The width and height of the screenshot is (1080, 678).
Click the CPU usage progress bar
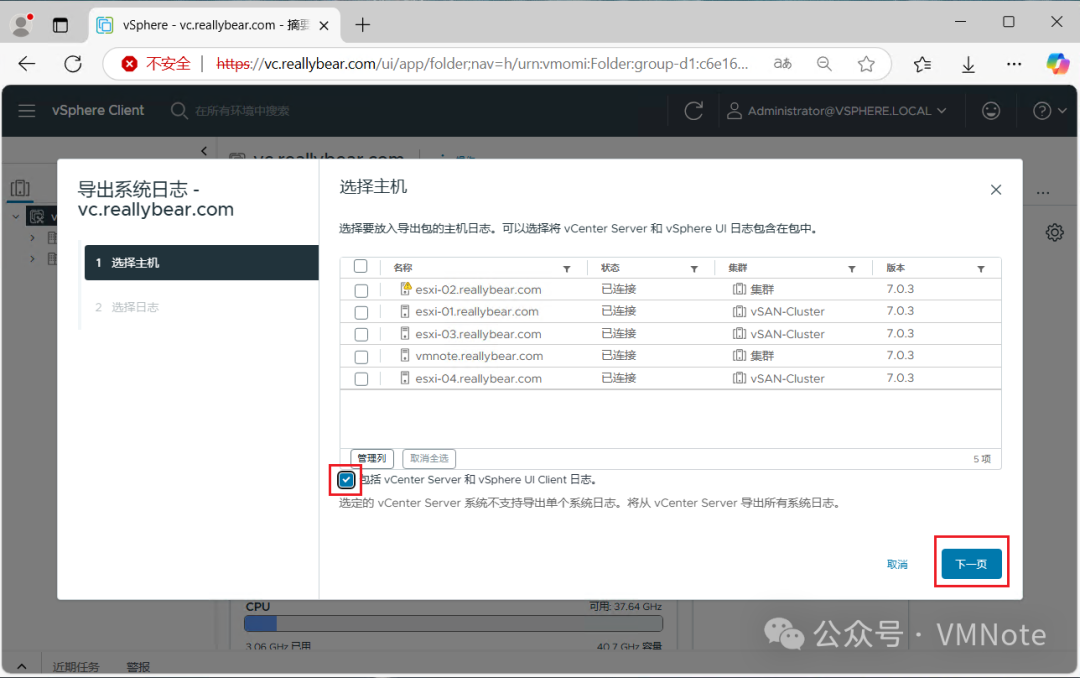pos(453,624)
